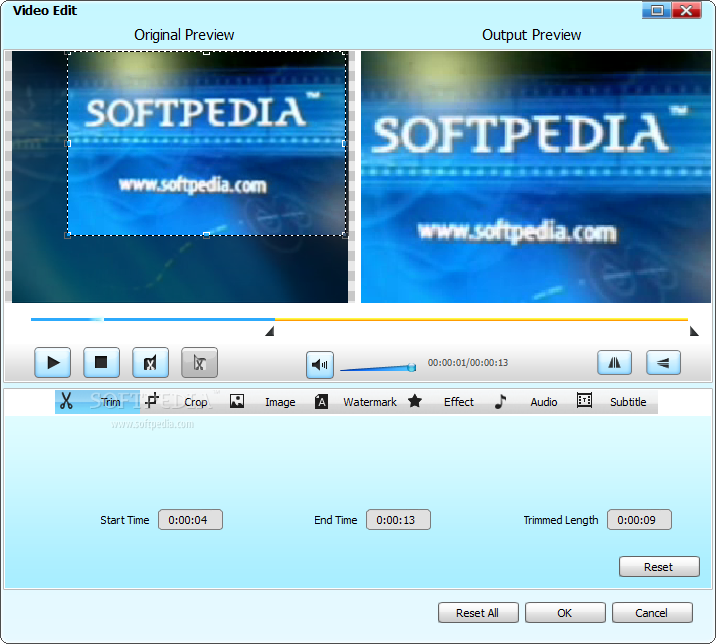Set the trim end point button
716x644 pixels.
click(200, 363)
